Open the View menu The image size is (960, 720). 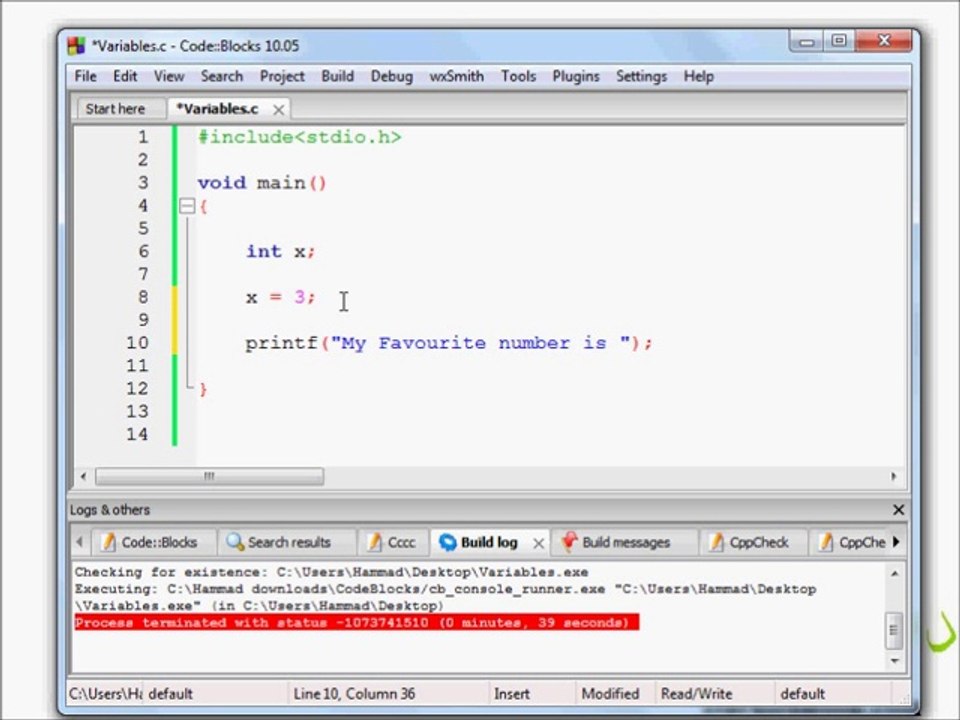coord(169,77)
